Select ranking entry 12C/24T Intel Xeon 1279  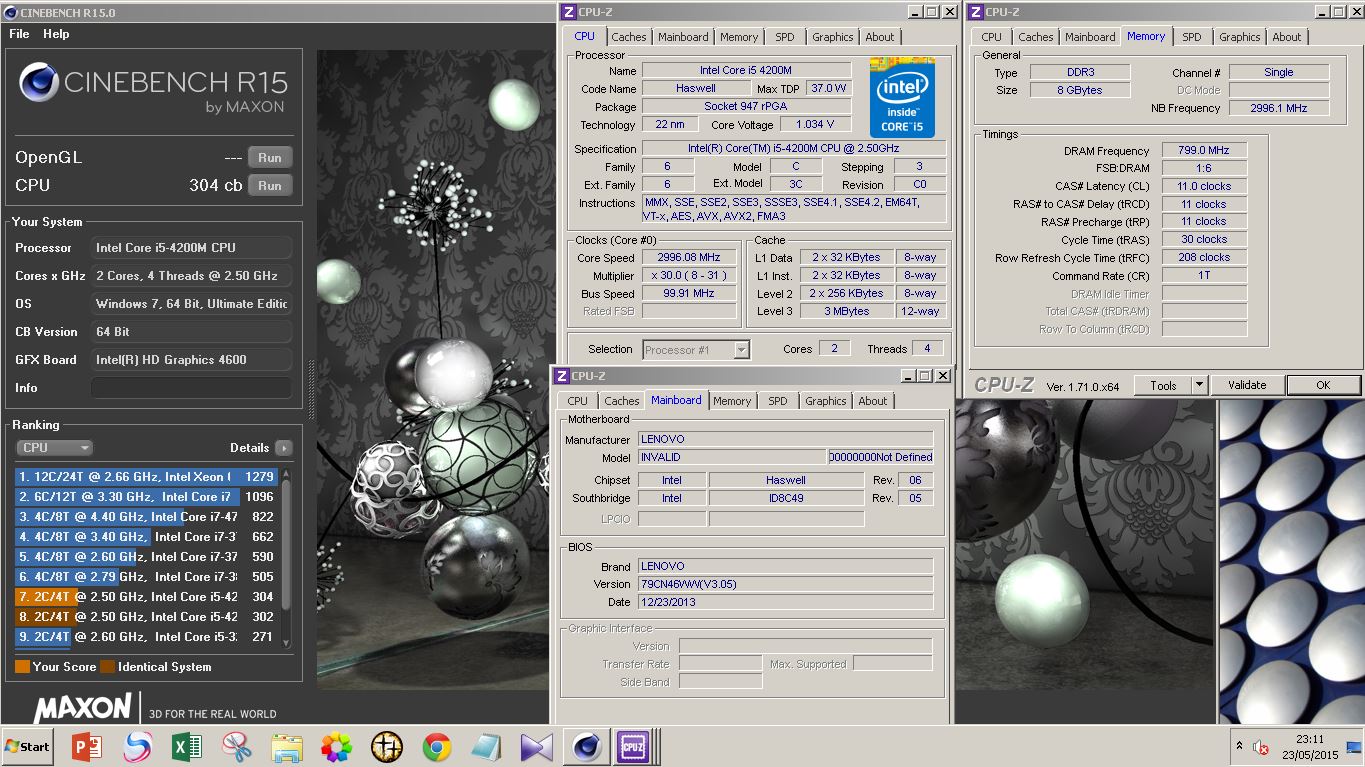coord(146,477)
